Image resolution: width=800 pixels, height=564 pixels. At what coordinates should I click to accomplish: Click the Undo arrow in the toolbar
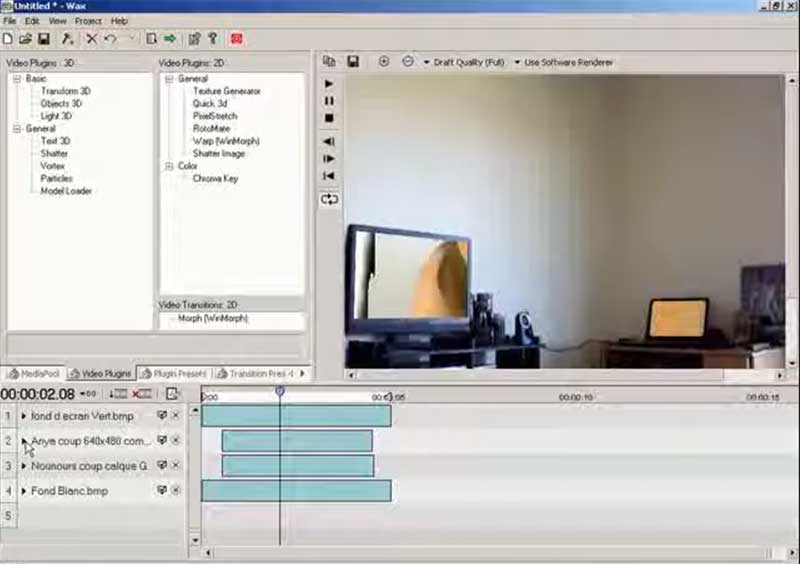(x=110, y=39)
